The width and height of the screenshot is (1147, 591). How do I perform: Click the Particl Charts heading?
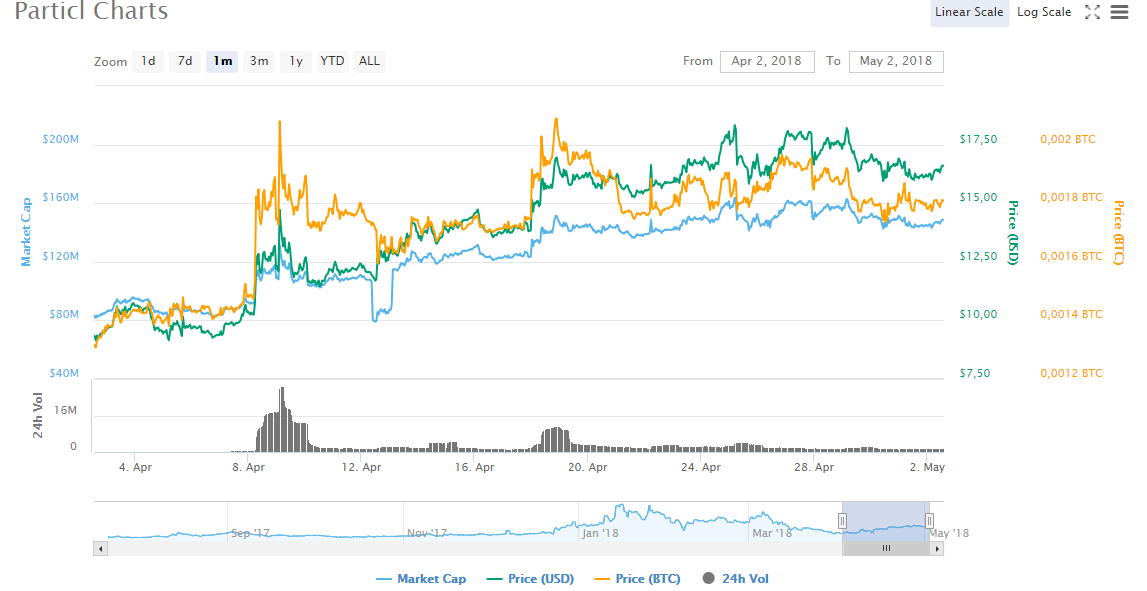(91, 11)
